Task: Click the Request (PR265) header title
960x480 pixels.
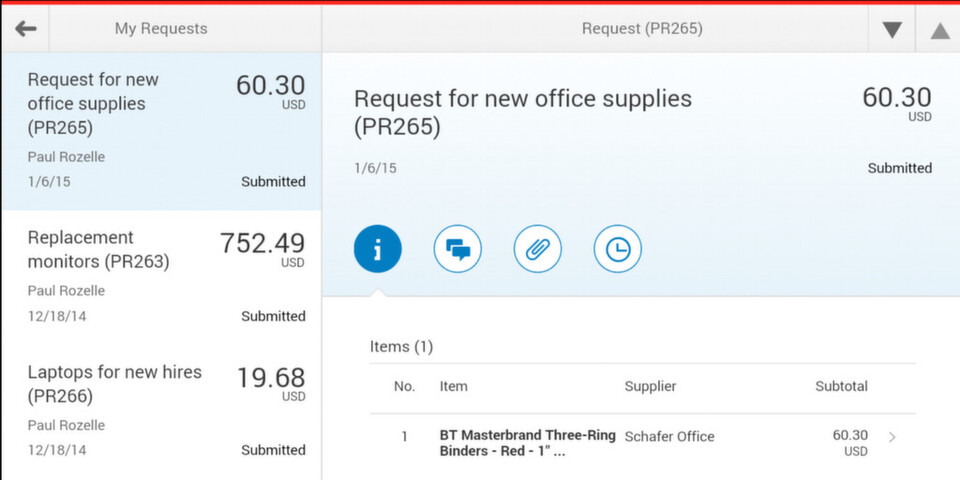Action: (x=642, y=29)
